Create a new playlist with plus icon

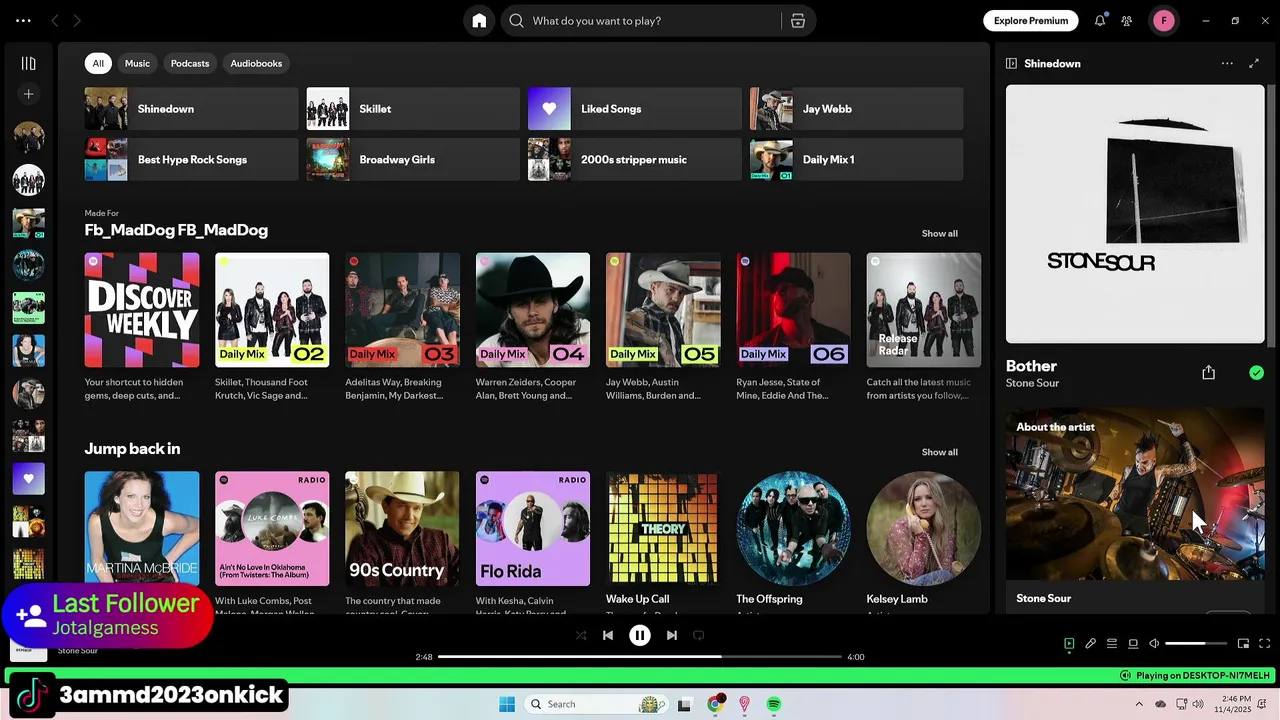[28, 94]
